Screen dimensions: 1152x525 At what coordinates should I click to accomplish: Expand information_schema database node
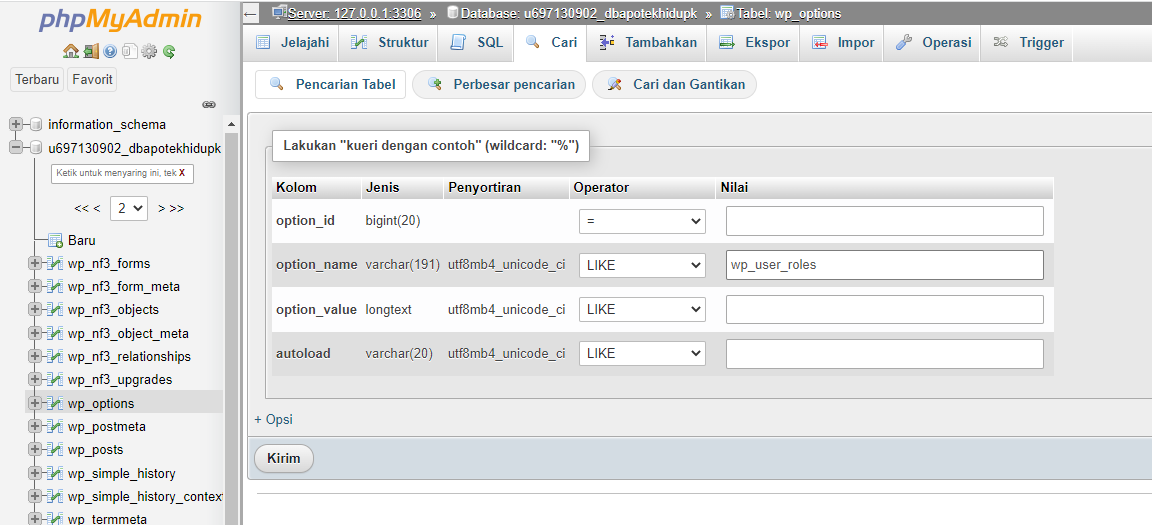pyautogui.click(x=16, y=124)
